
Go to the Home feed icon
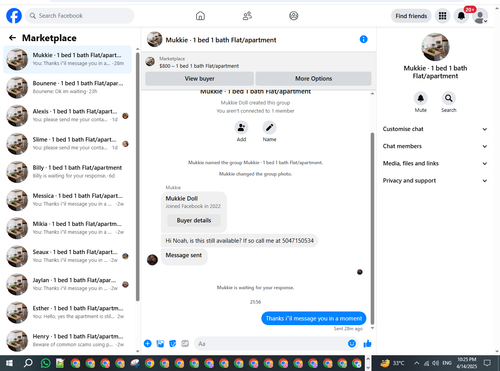[x=200, y=16]
